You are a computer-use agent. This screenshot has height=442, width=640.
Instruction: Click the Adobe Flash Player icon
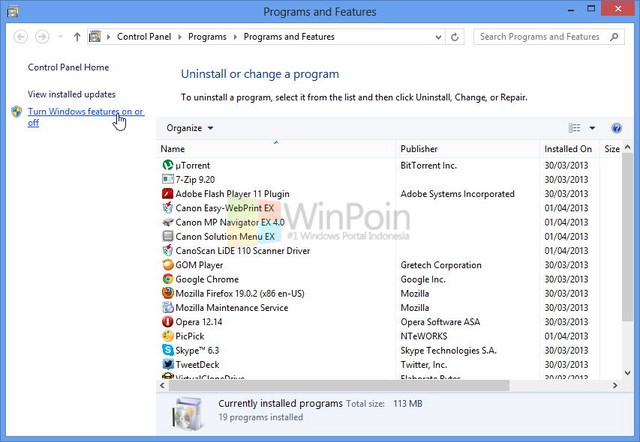[x=168, y=193]
